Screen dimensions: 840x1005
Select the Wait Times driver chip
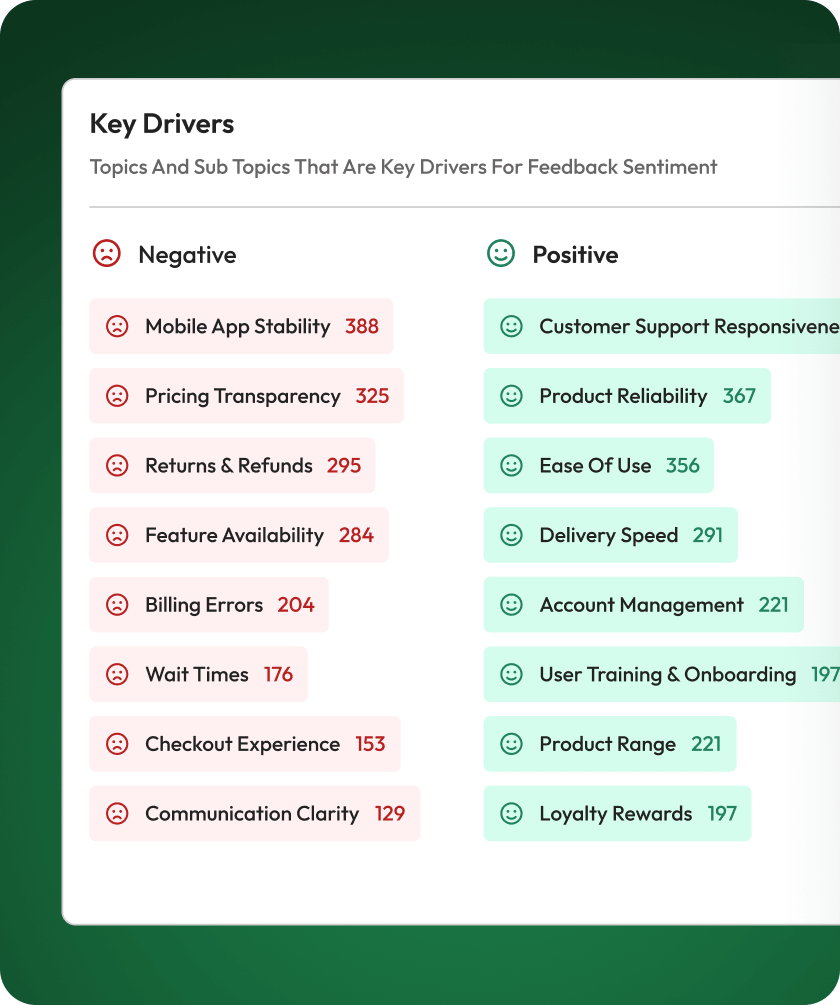[199, 675]
